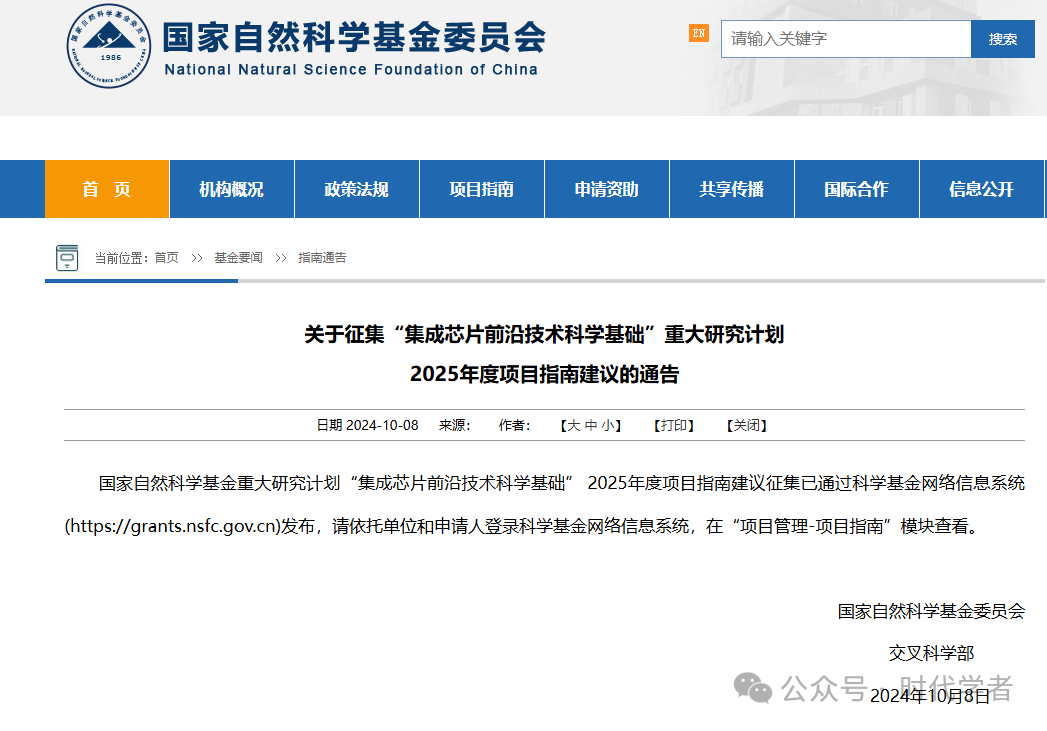The width and height of the screenshot is (1047, 731).
Task: Click the 作者: label
Action: pyautogui.click(x=514, y=425)
